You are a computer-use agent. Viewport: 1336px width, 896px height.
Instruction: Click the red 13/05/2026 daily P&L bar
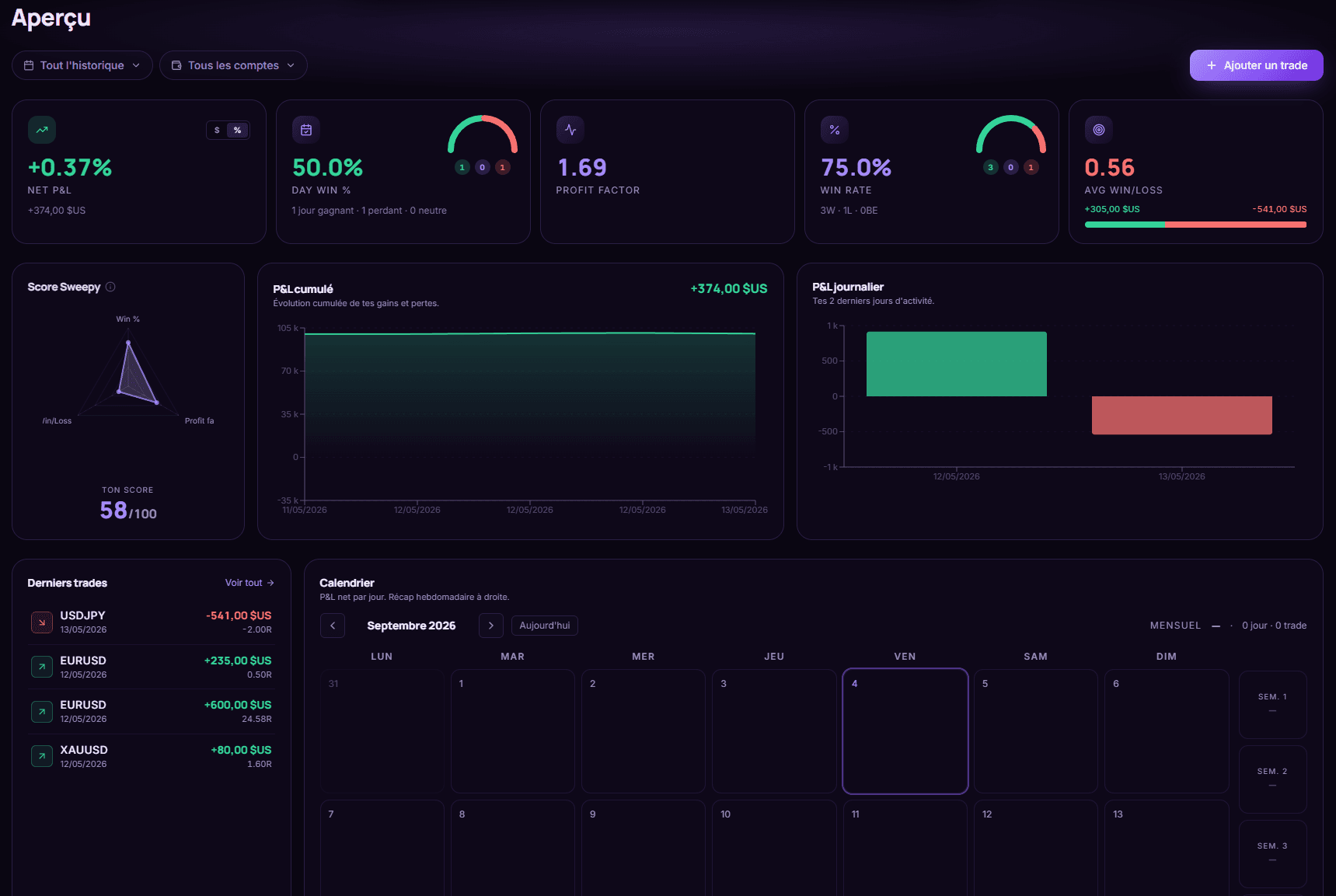(x=1182, y=415)
